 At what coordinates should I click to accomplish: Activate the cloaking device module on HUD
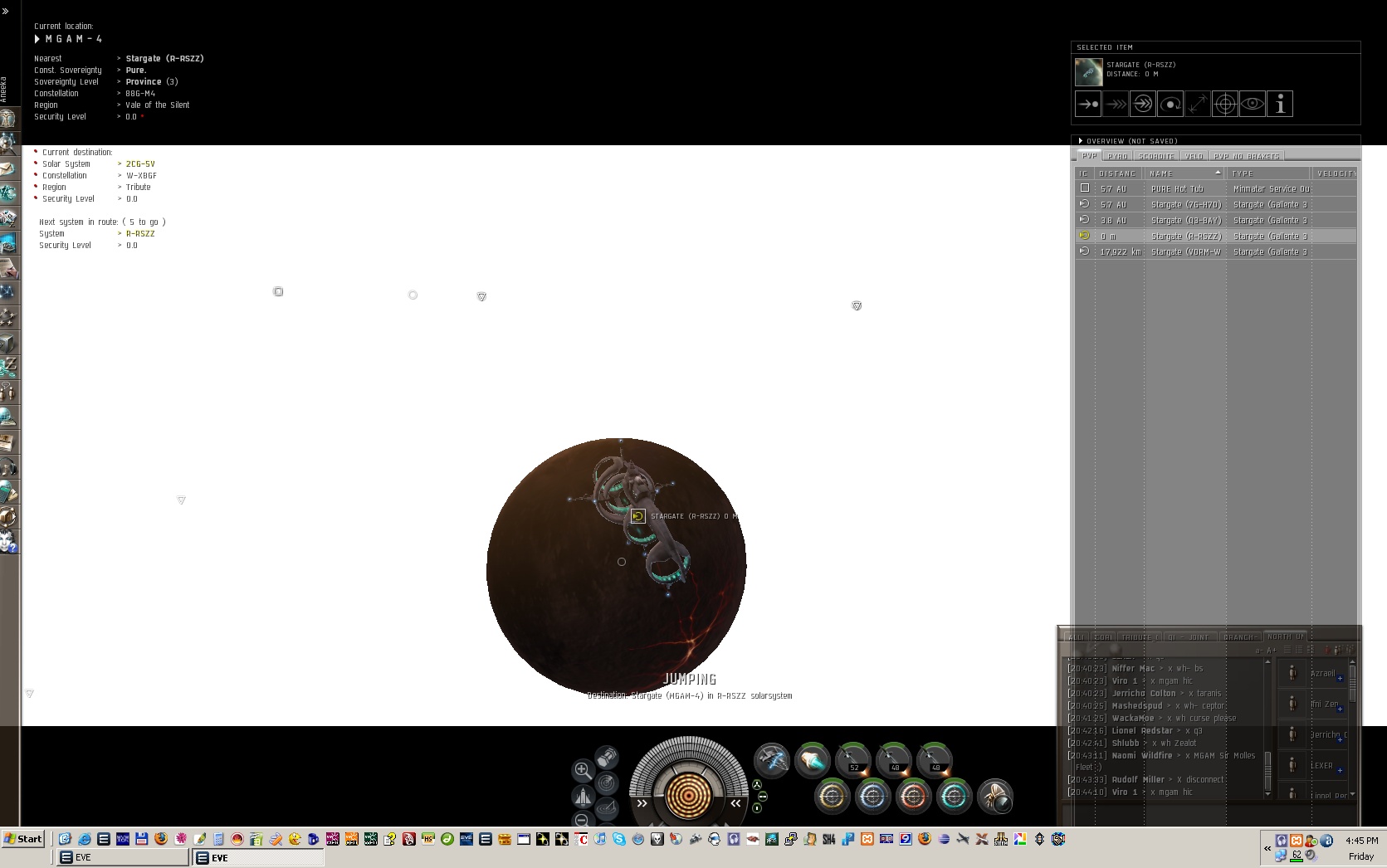(995, 797)
